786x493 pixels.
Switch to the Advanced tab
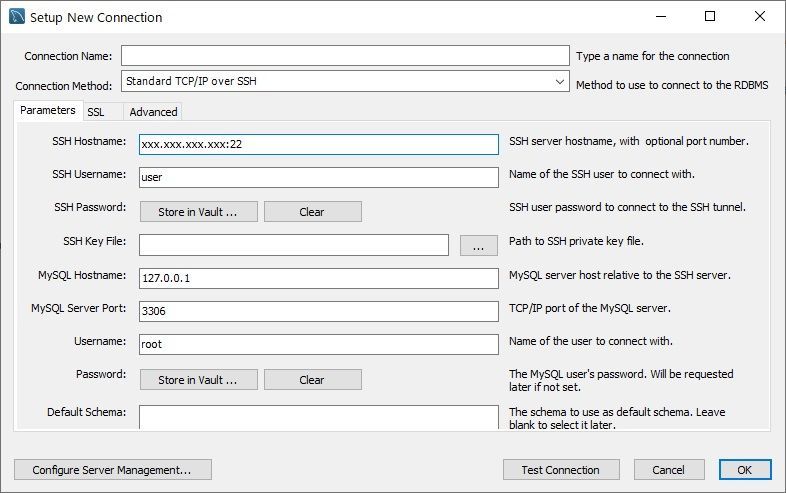coord(153,112)
